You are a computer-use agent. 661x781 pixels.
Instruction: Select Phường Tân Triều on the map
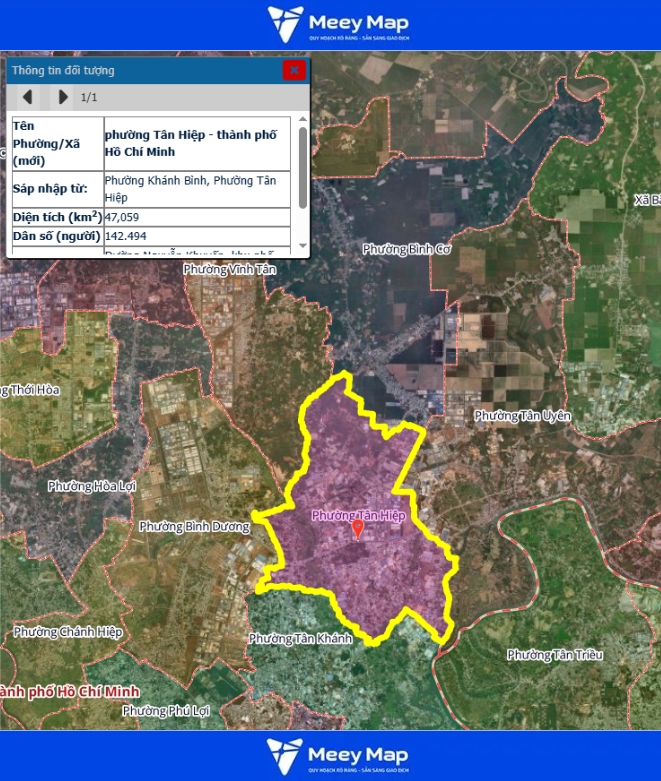[x=555, y=655]
